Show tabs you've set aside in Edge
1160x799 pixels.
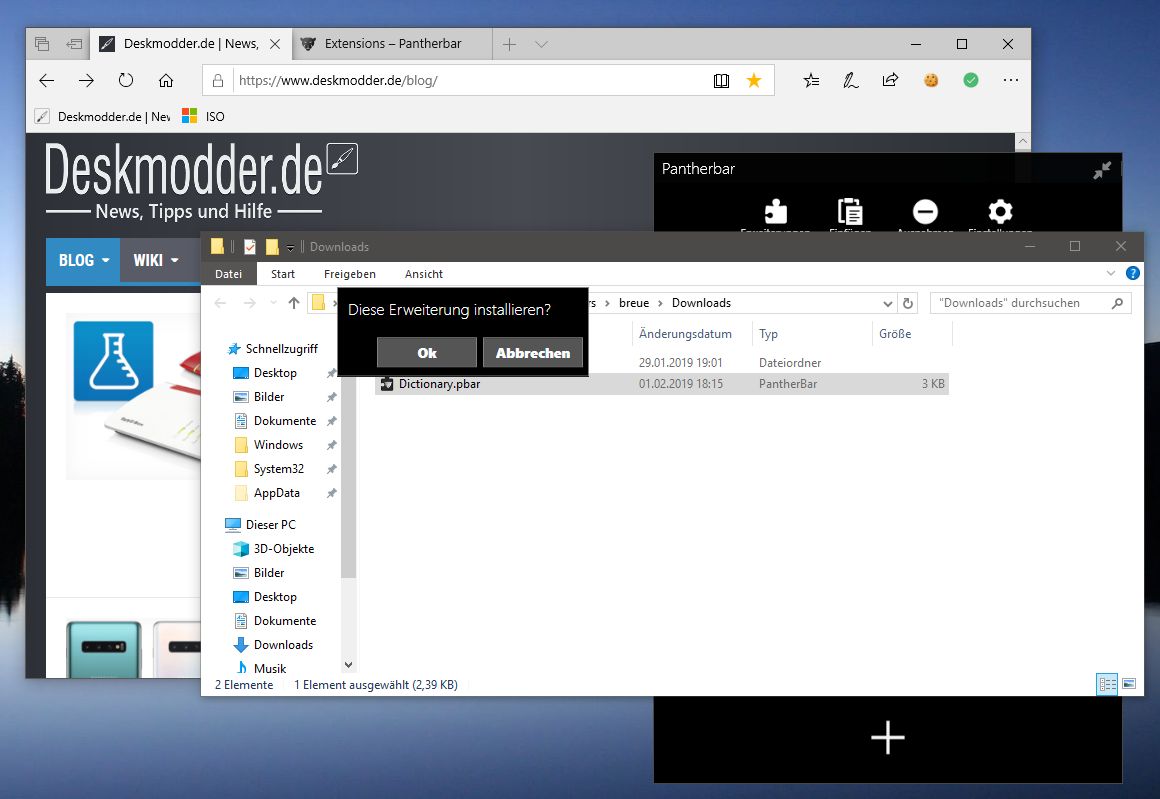pyautogui.click(x=42, y=44)
